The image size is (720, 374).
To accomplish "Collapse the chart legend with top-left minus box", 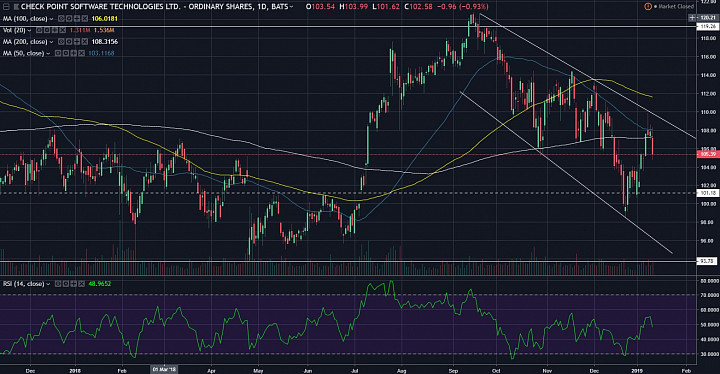I will 6,6.
